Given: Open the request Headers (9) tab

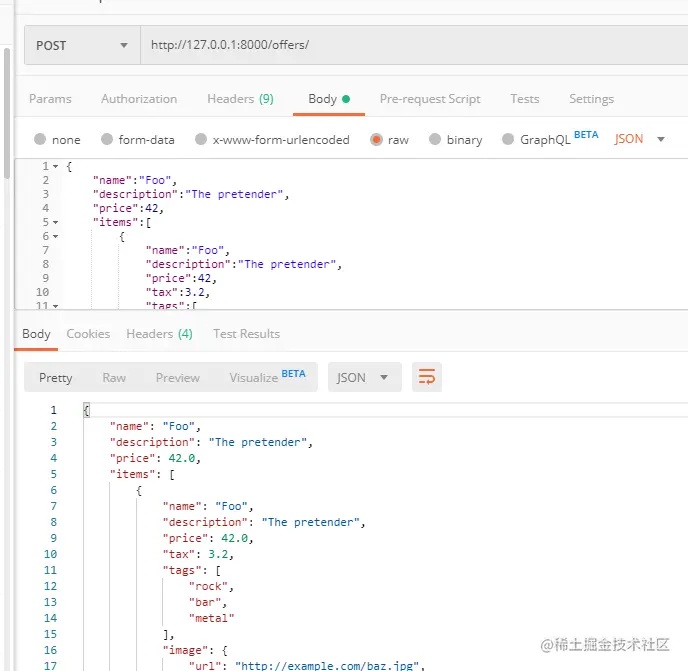Looking at the screenshot, I should pyautogui.click(x=240, y=99).
